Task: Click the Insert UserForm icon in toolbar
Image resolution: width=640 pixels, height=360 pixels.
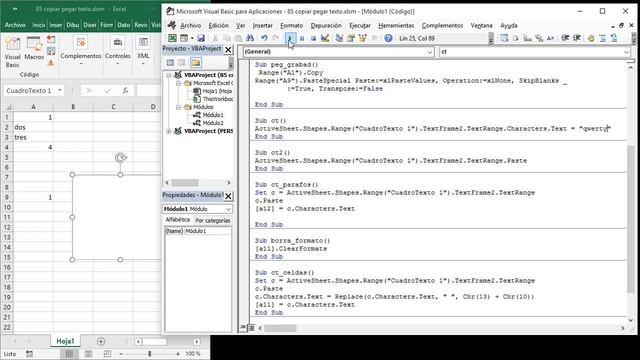Action: click(184, 38)
